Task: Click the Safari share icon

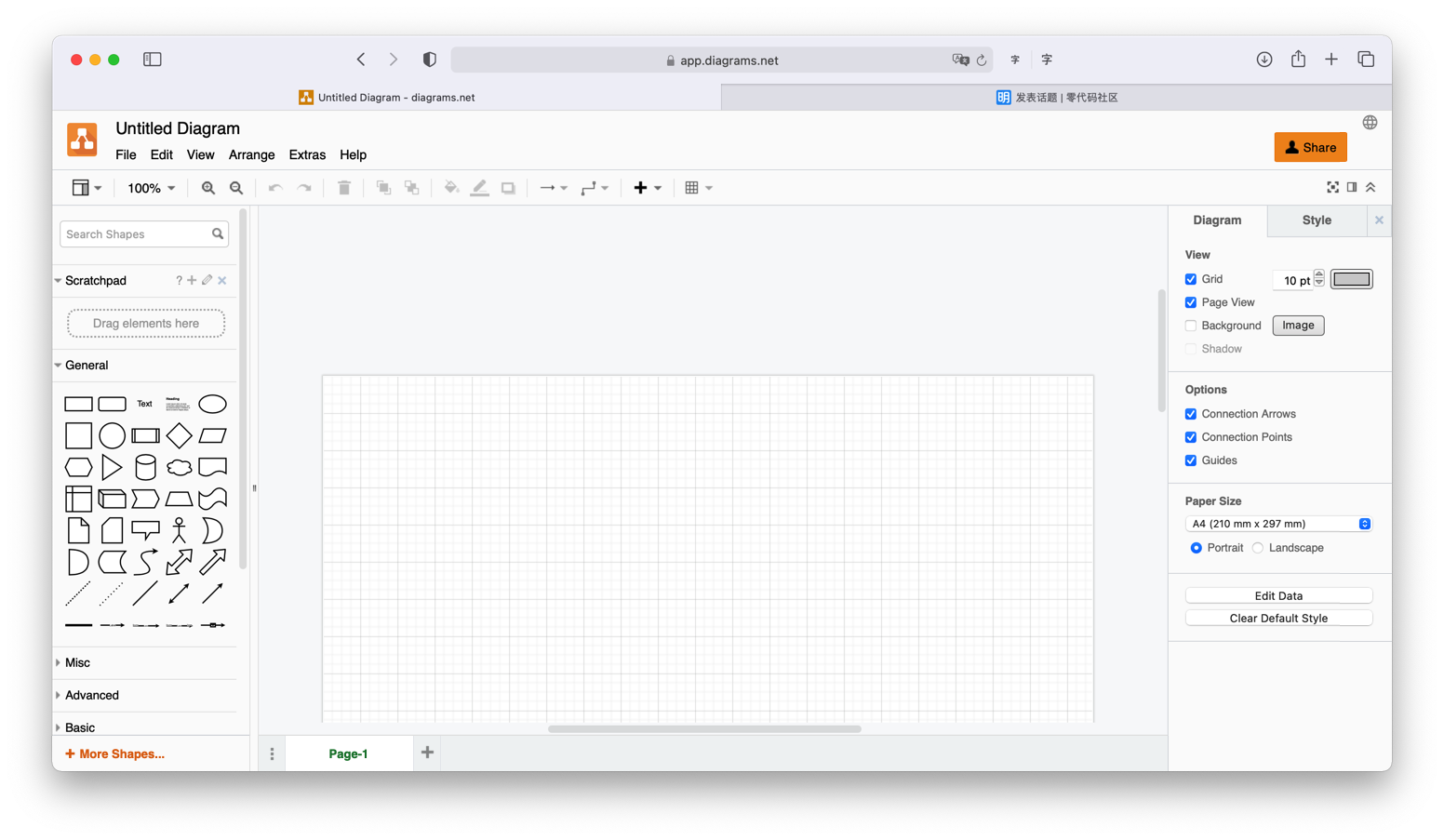Action: (1298, 59)
